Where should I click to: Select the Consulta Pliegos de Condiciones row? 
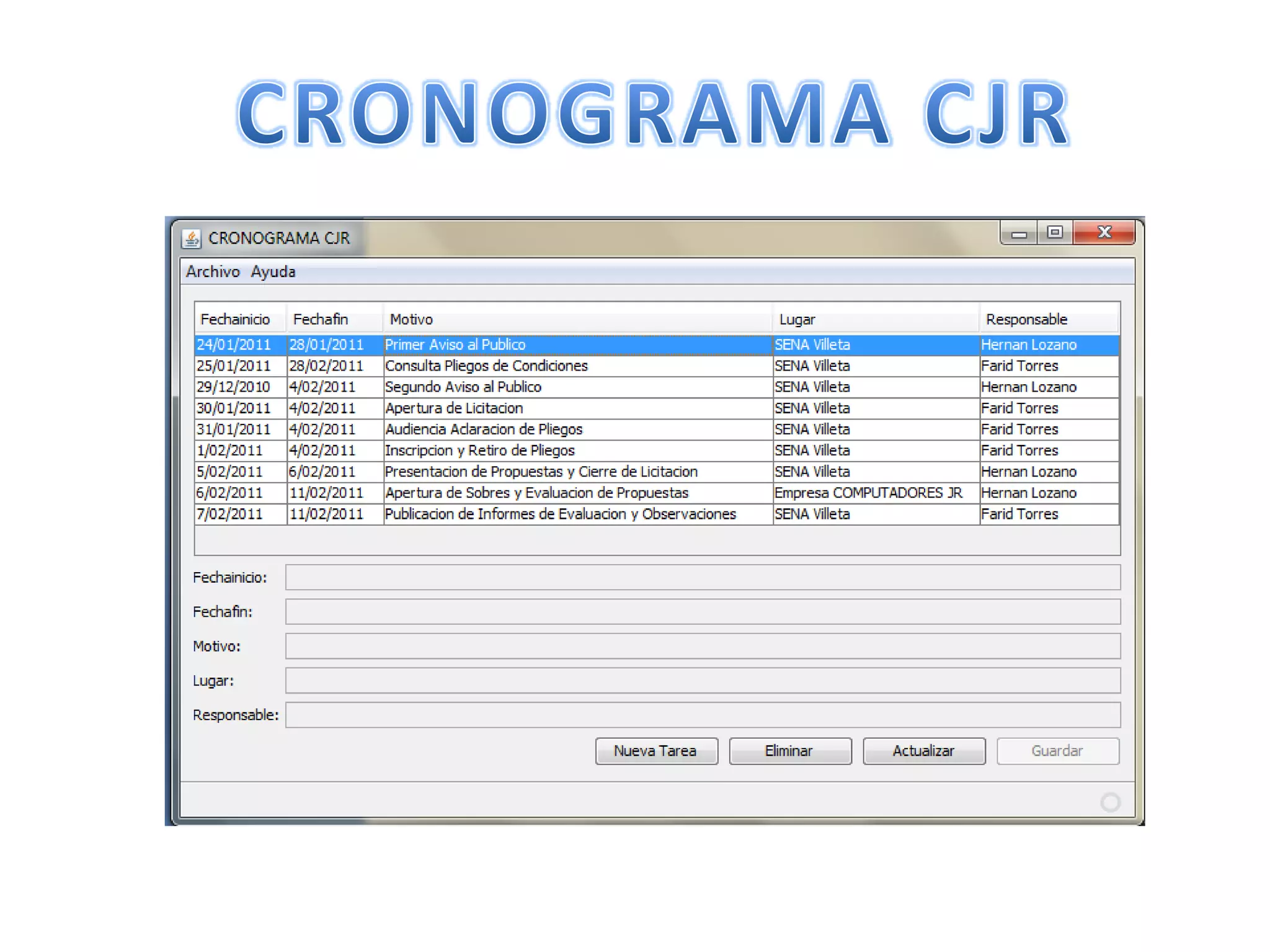click(486, 366)
